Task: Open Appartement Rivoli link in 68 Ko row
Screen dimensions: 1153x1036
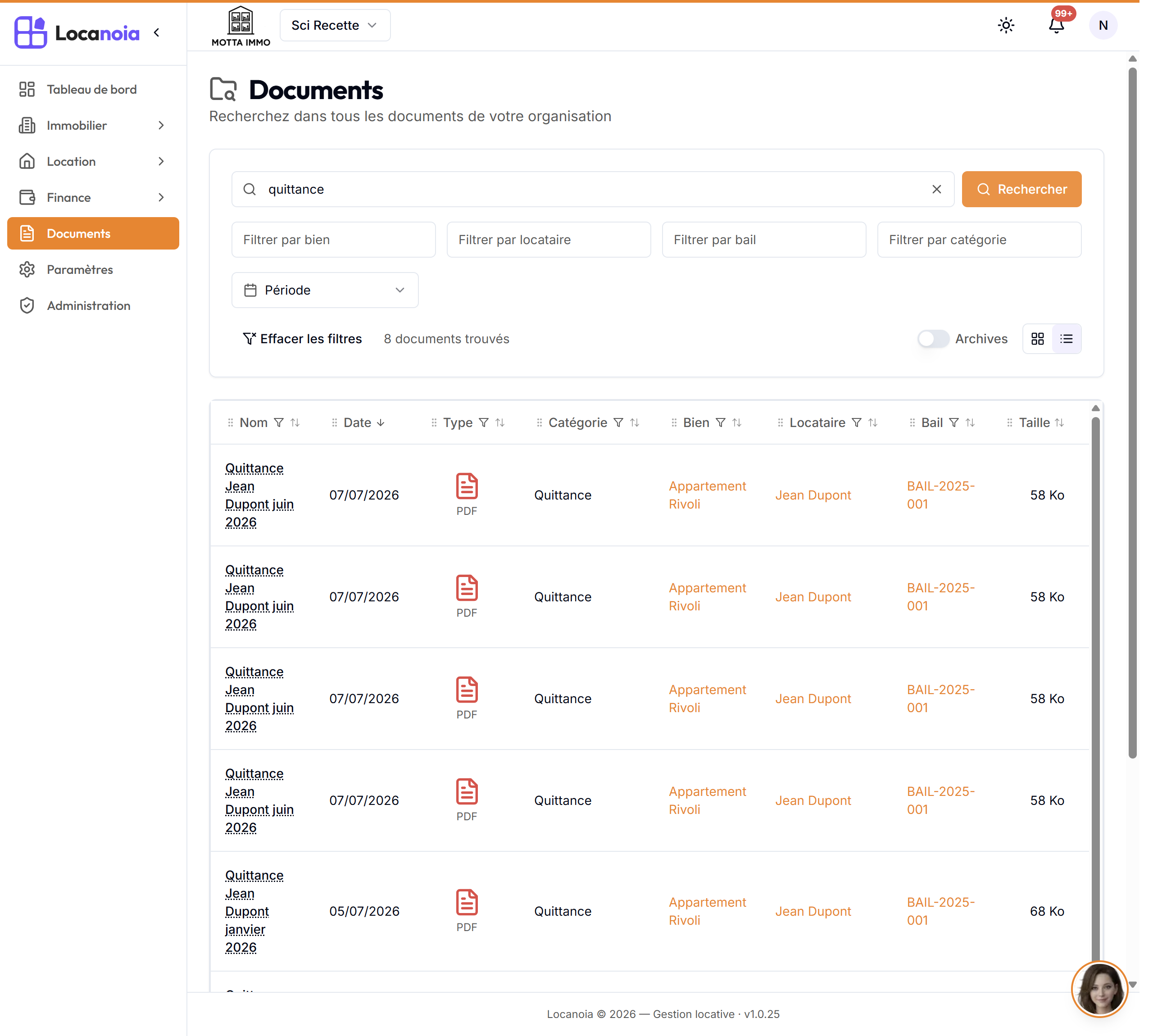Action: (708, 912)
